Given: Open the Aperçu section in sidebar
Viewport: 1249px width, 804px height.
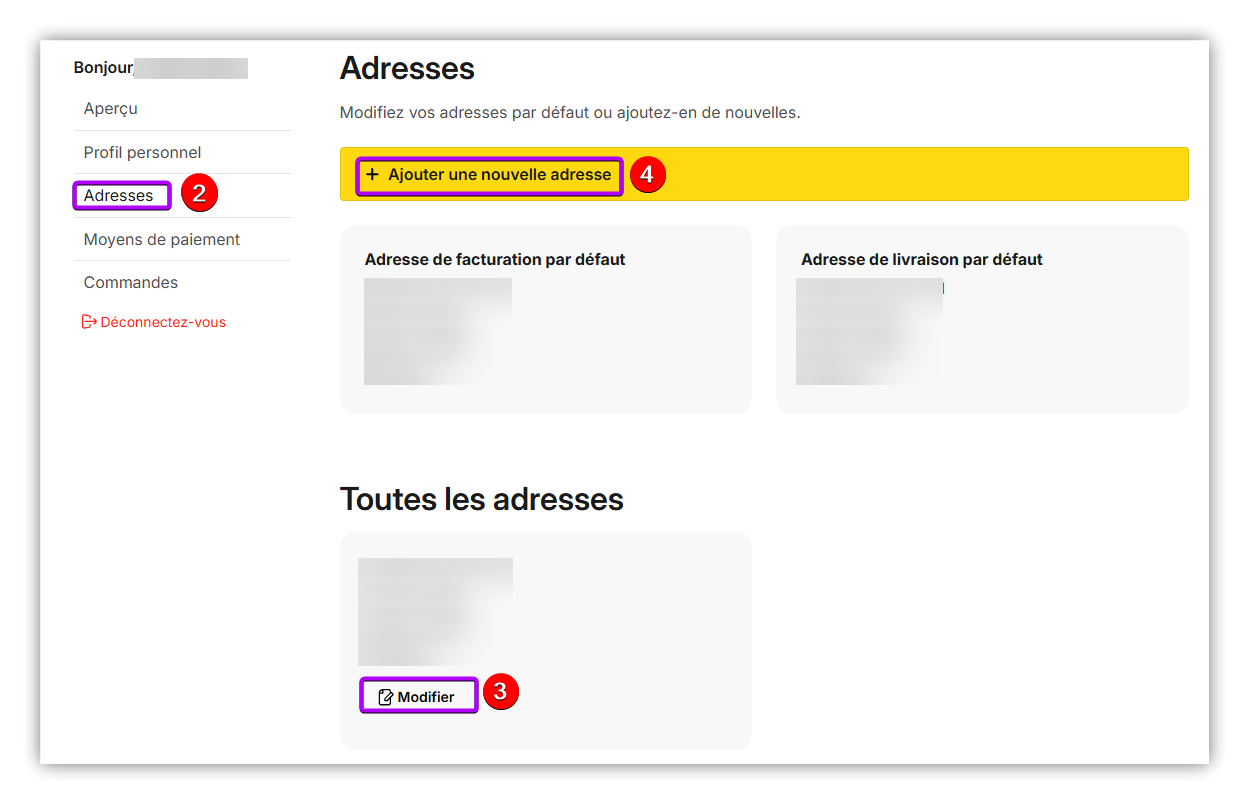Looking at the screenshot, I should [x=111, y=109].
